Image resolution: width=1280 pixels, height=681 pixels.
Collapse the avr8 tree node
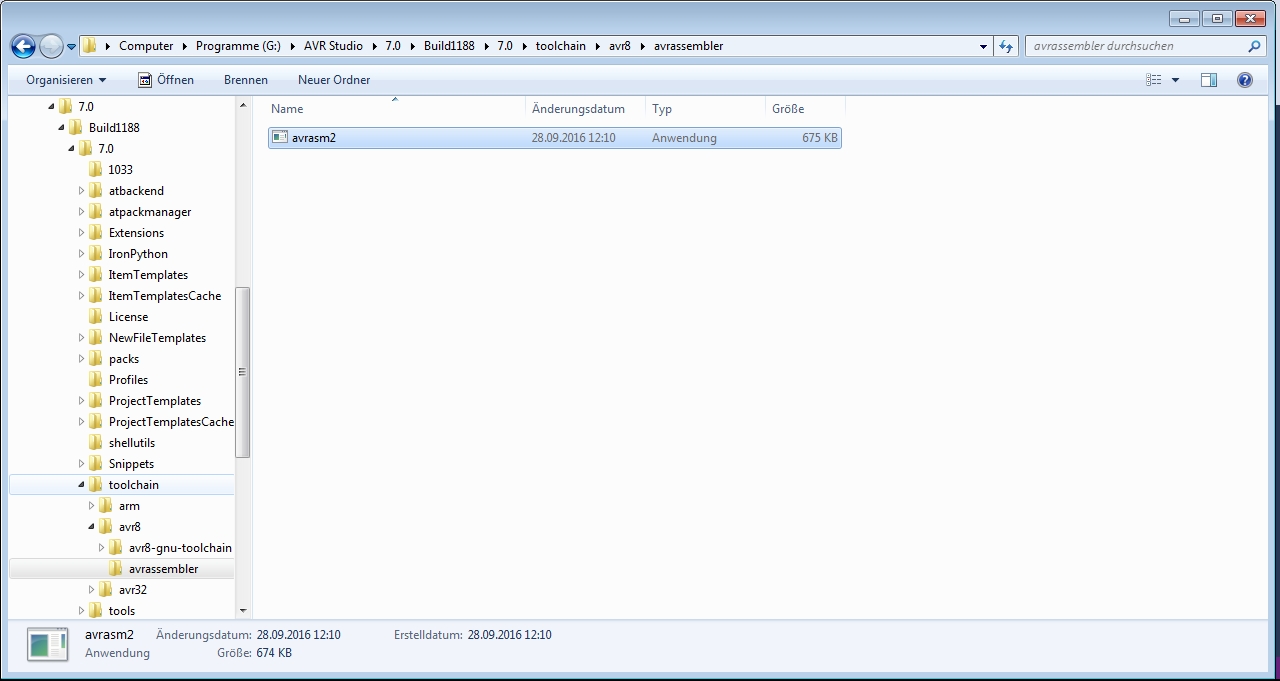tap(92, 527)
